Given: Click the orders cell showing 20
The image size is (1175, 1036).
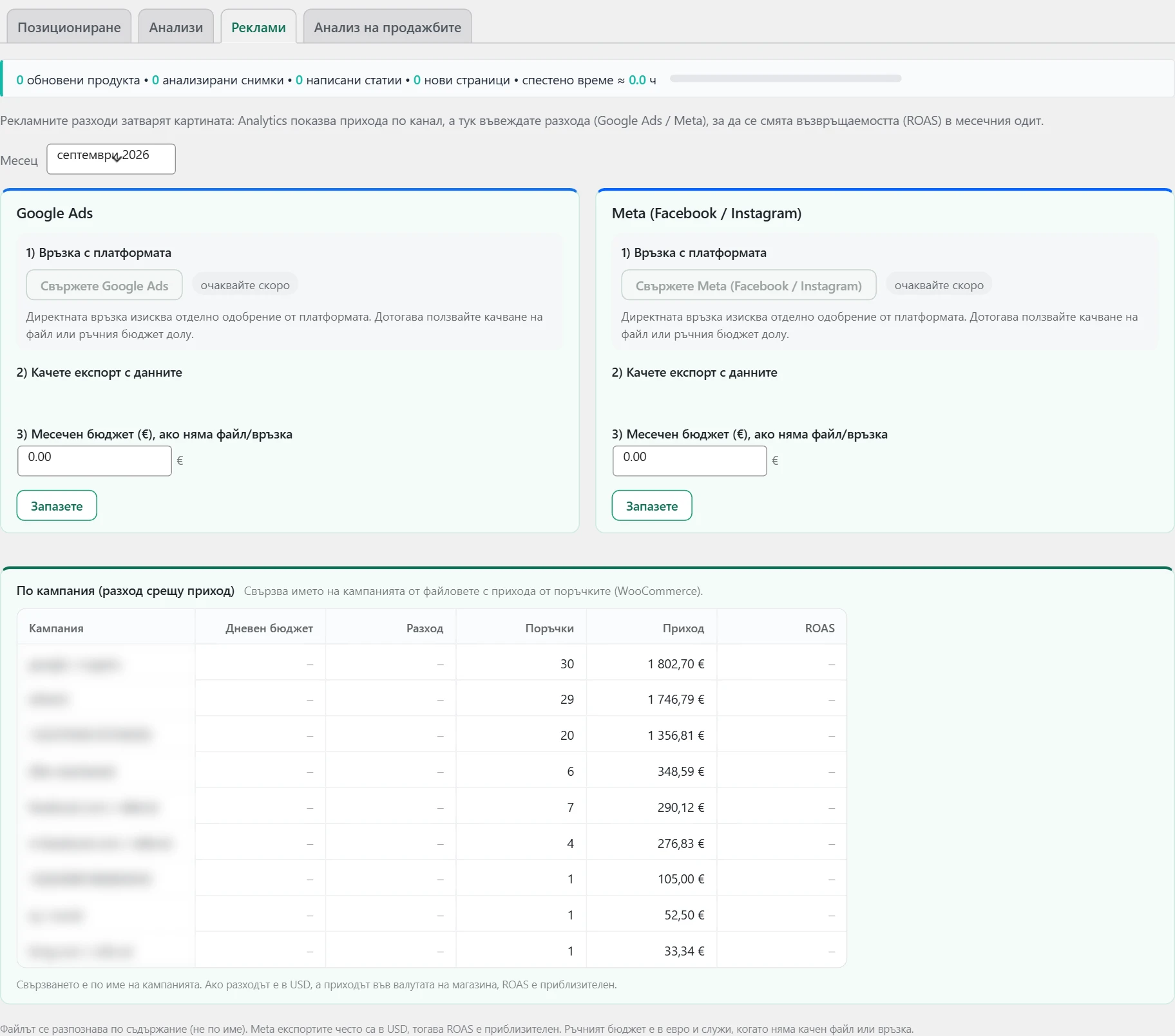Looking at the screenshot, I should pos(521,735).
